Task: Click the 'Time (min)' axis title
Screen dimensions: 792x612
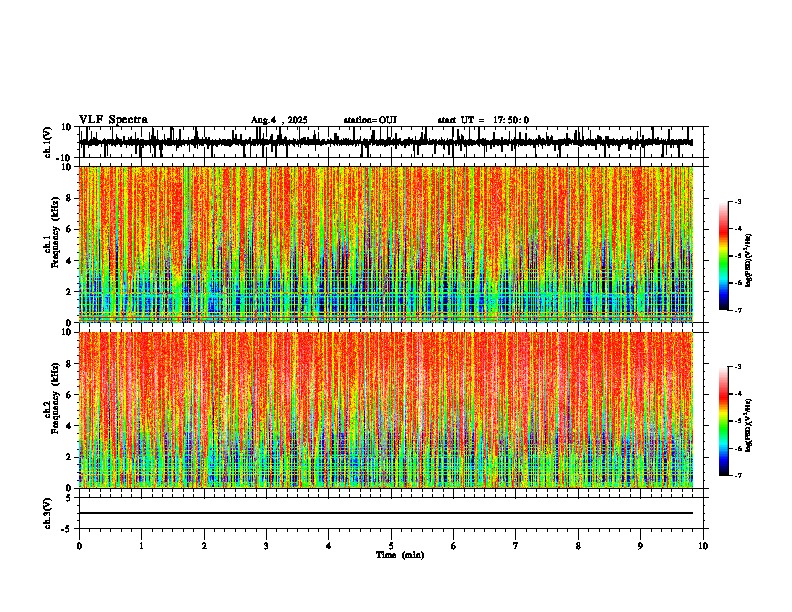Action: (400, 555)
